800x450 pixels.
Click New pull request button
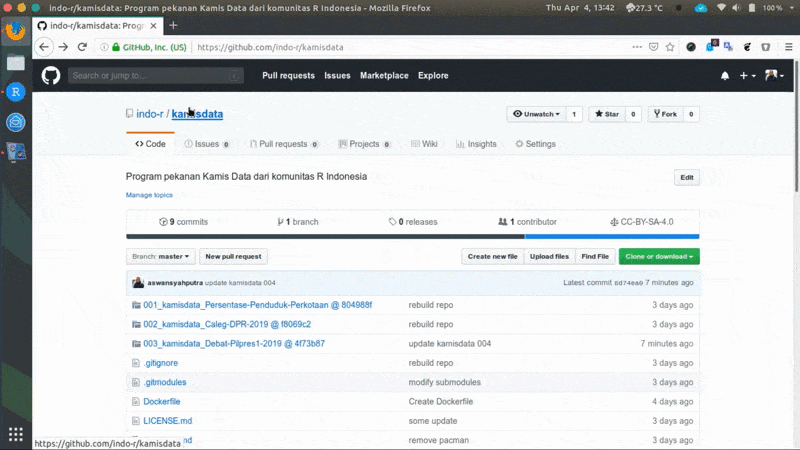[x=233, y=257]
